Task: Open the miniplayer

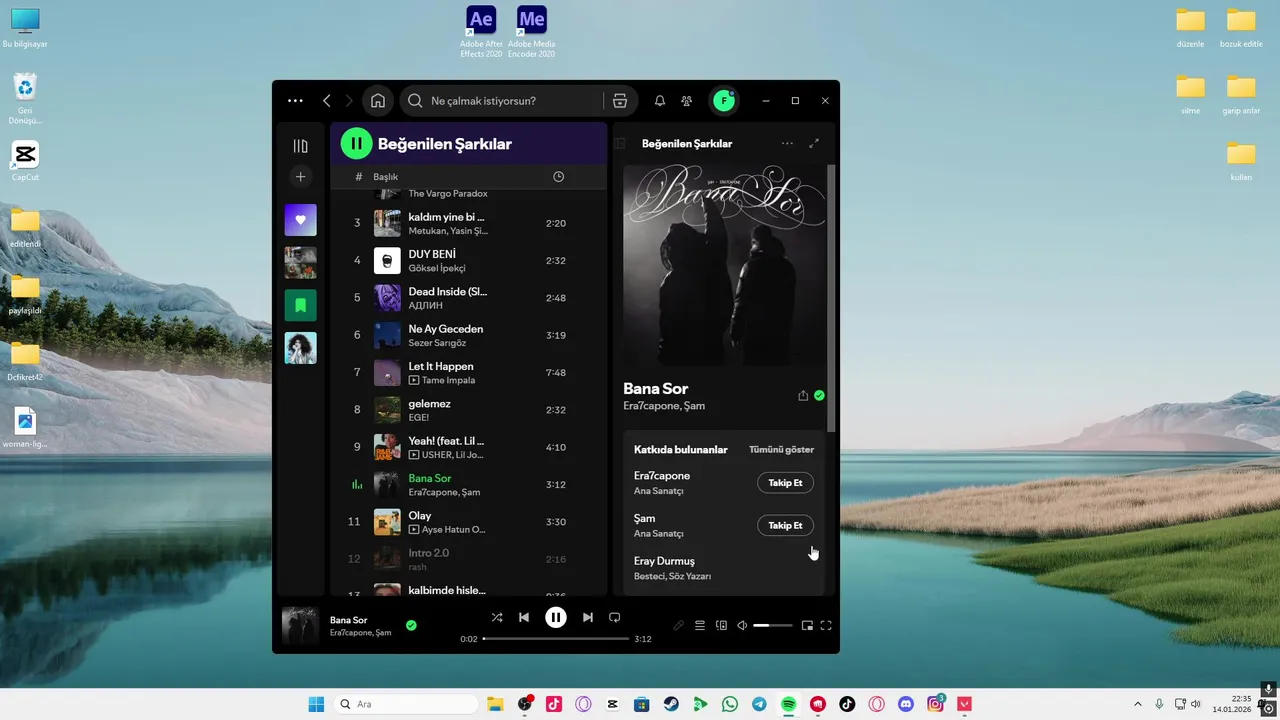Action: point(807,626)
